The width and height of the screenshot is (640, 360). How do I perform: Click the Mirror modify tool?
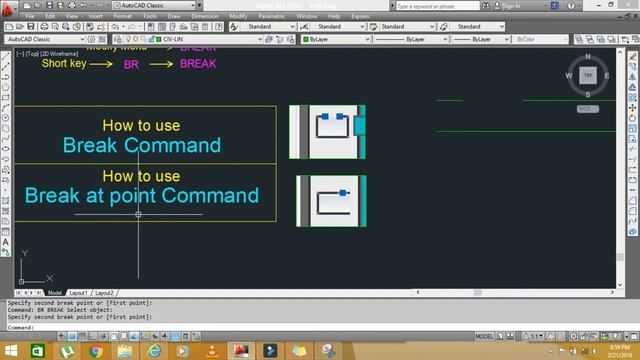tap(632, 77)
